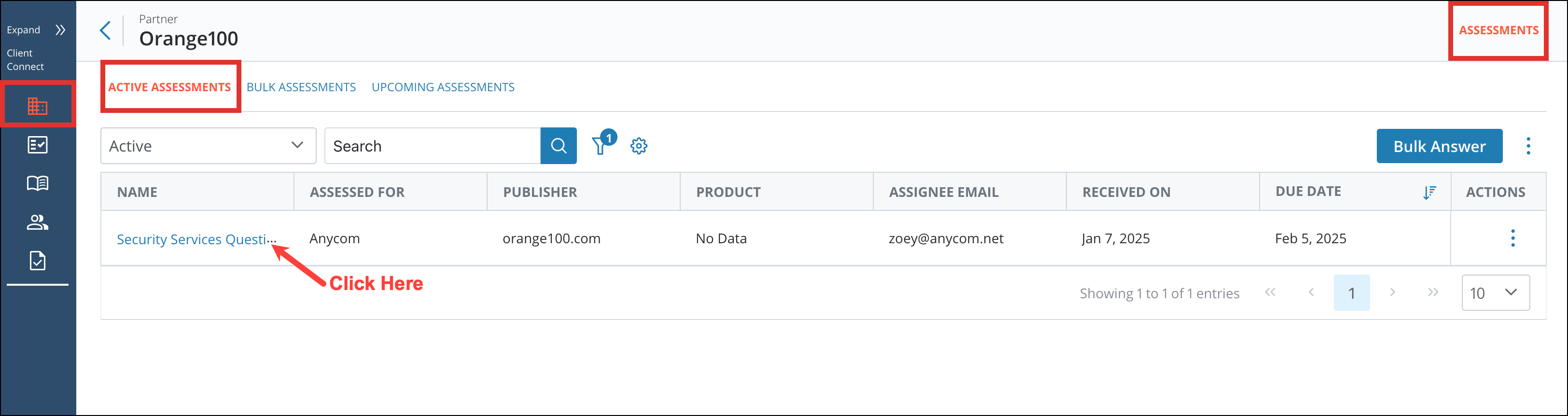Open the checklist icon in sidebar
The height and width of the screenshot is (416, 1568).
click(x=38, y=145)
